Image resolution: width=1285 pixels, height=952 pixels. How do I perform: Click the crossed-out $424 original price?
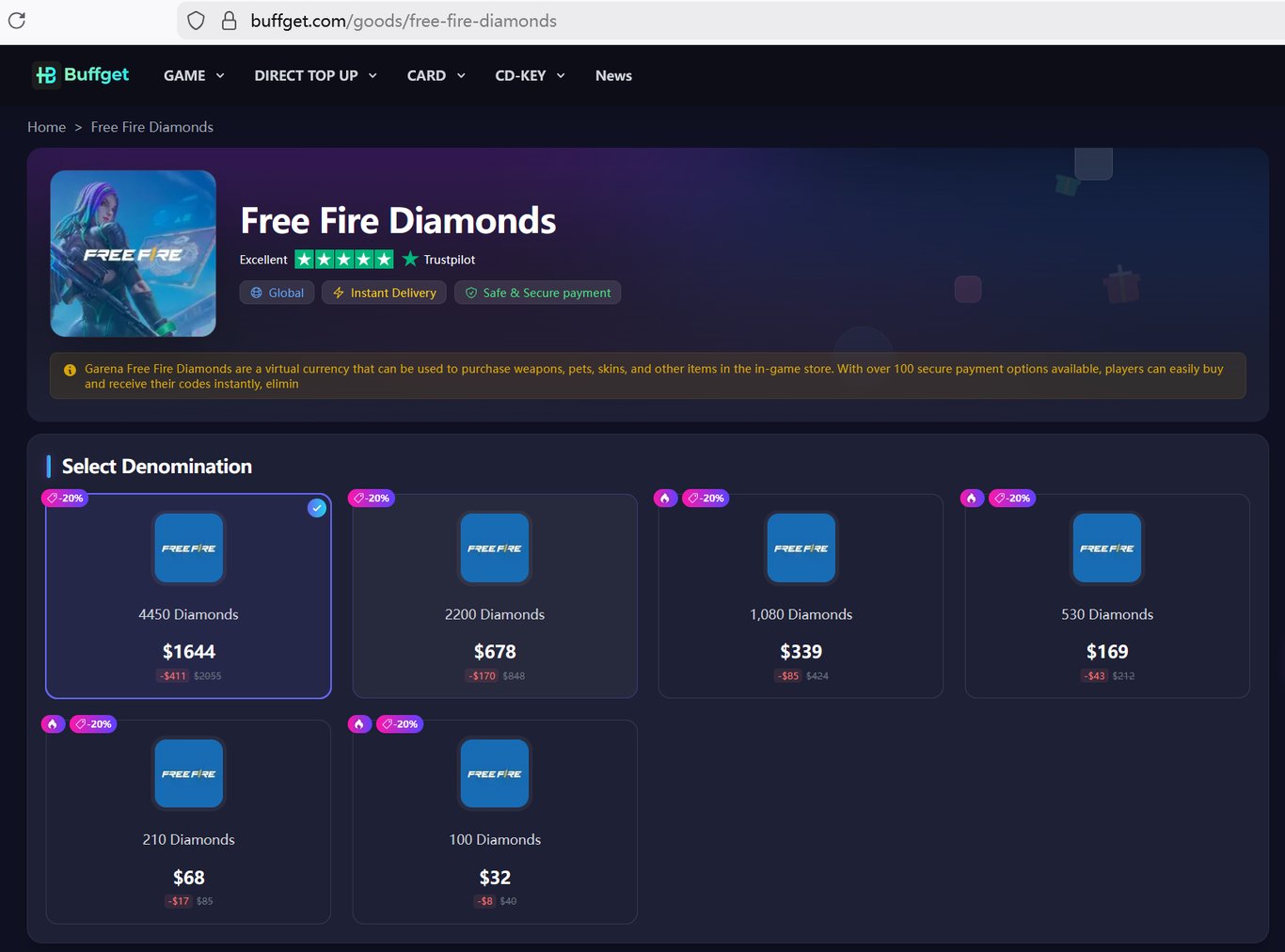click(x=817, y=675)
